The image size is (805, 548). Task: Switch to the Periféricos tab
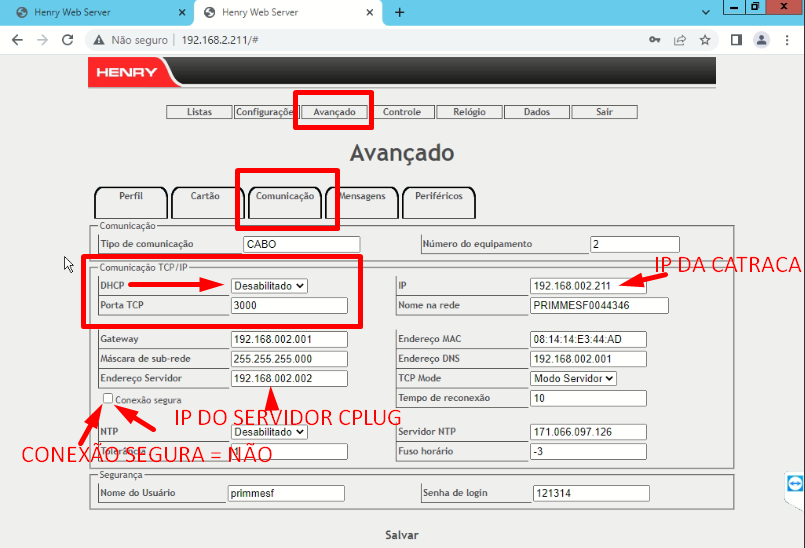pos(438,197)
